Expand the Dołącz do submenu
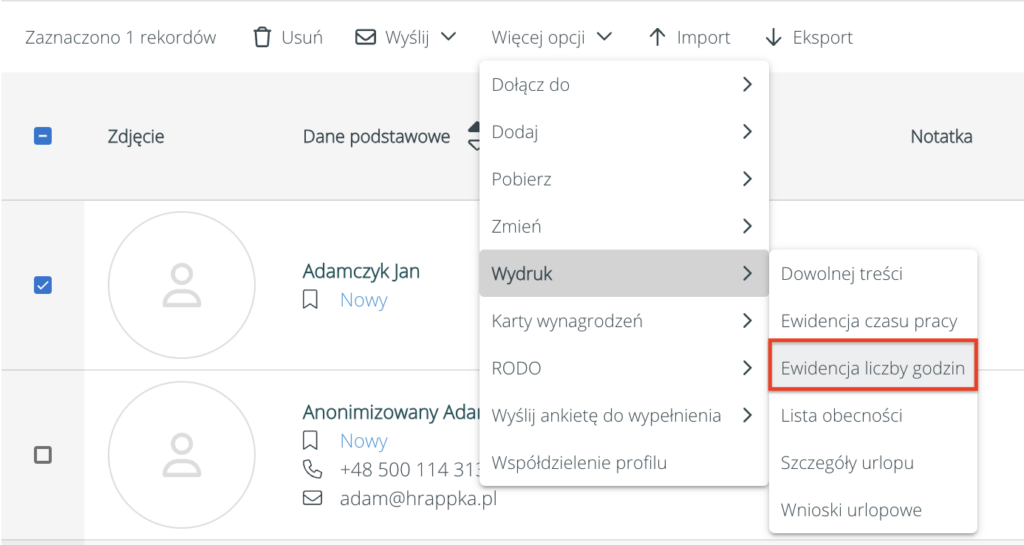The image size is (1024, 545). tap(623, 85)
